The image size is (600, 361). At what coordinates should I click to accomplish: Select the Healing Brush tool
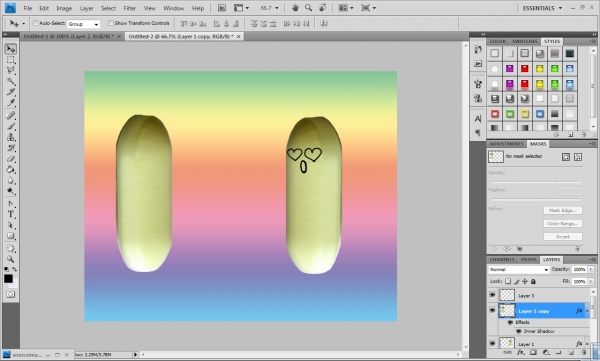tap(11, 115)
